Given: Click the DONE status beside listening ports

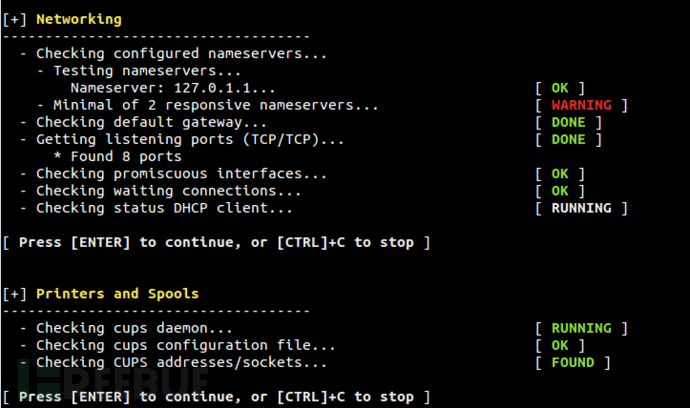Looking at the screenshot, I should click(x=568, y=139).
